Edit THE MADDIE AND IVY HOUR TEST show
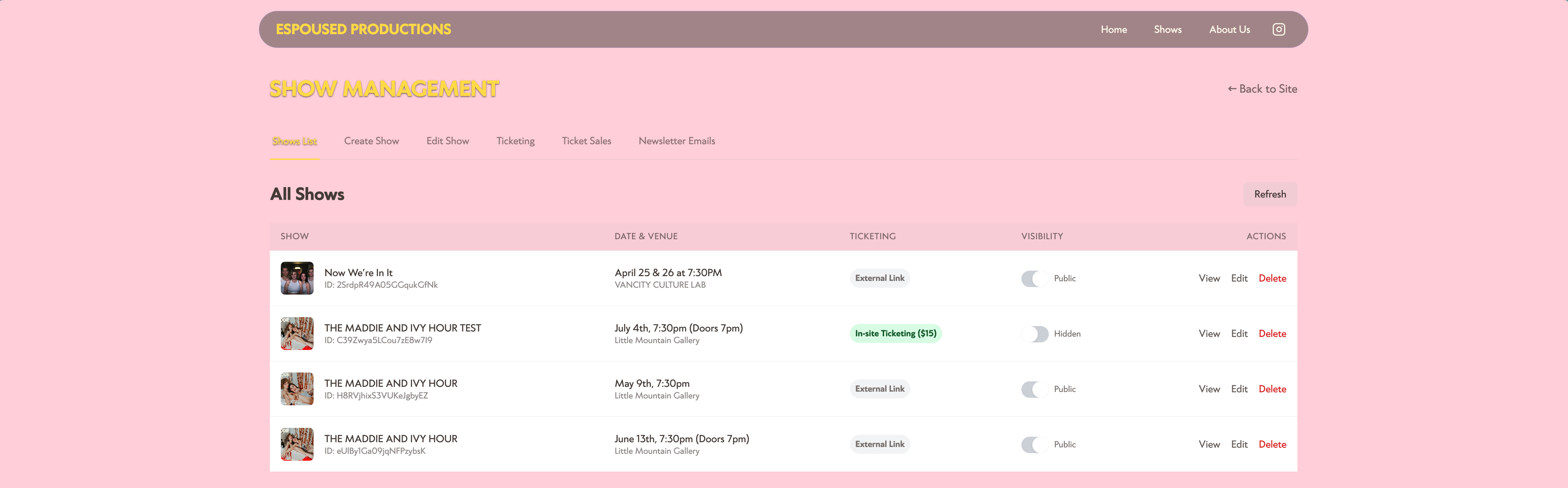 pyautogui.click(x=1239, y=333)
